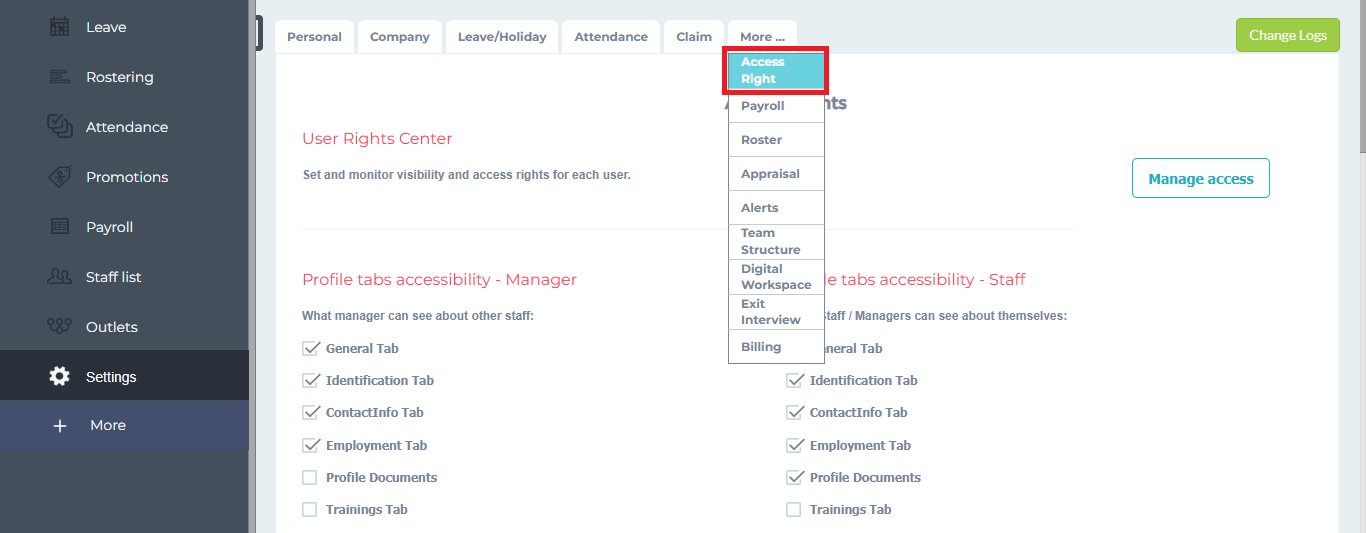The height and width of the screenshot is (533, 1366).
Task: Click the Rostering icon in sidebar
Action: click(59, 77)
